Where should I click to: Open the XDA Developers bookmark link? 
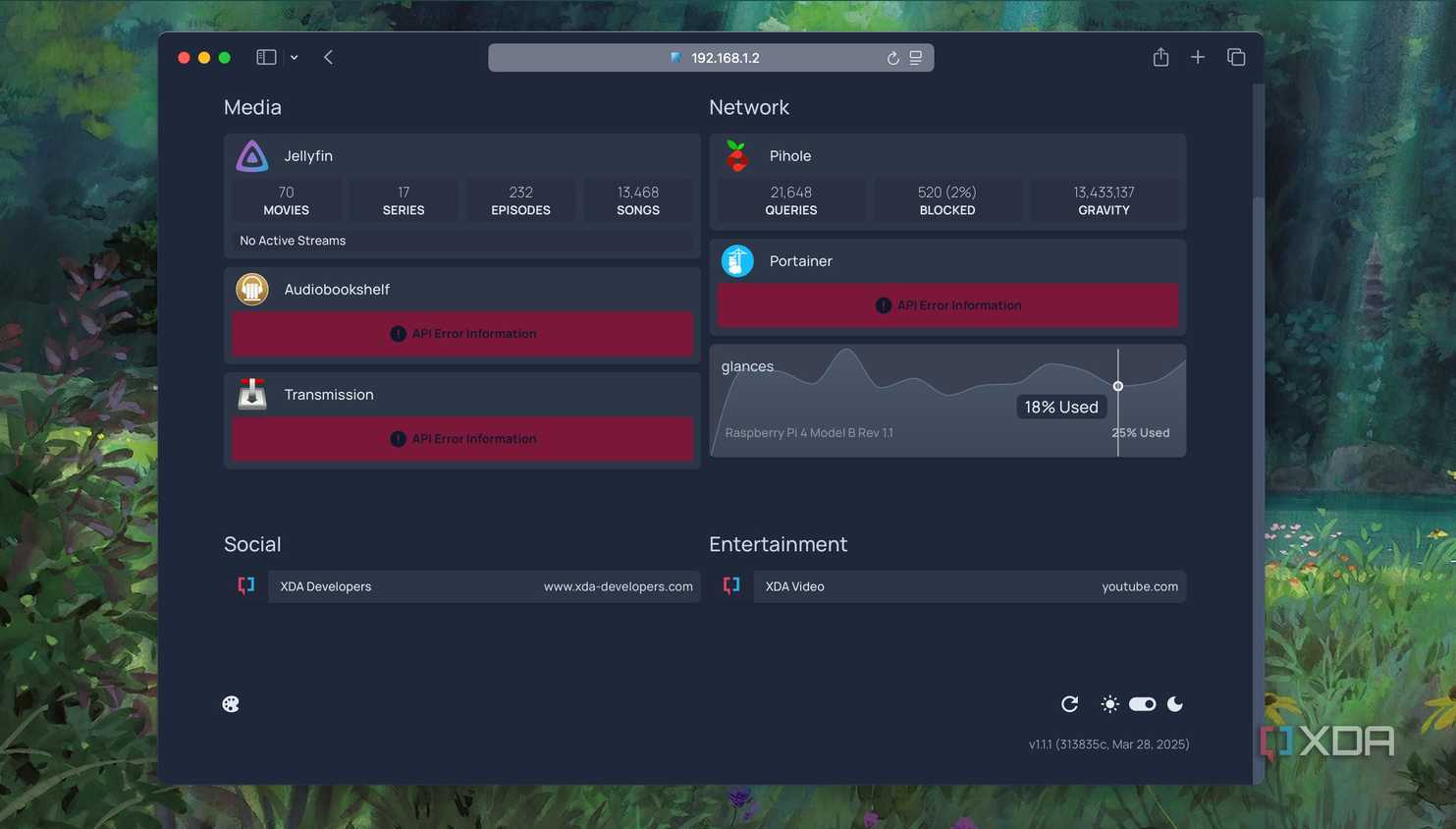484,586
